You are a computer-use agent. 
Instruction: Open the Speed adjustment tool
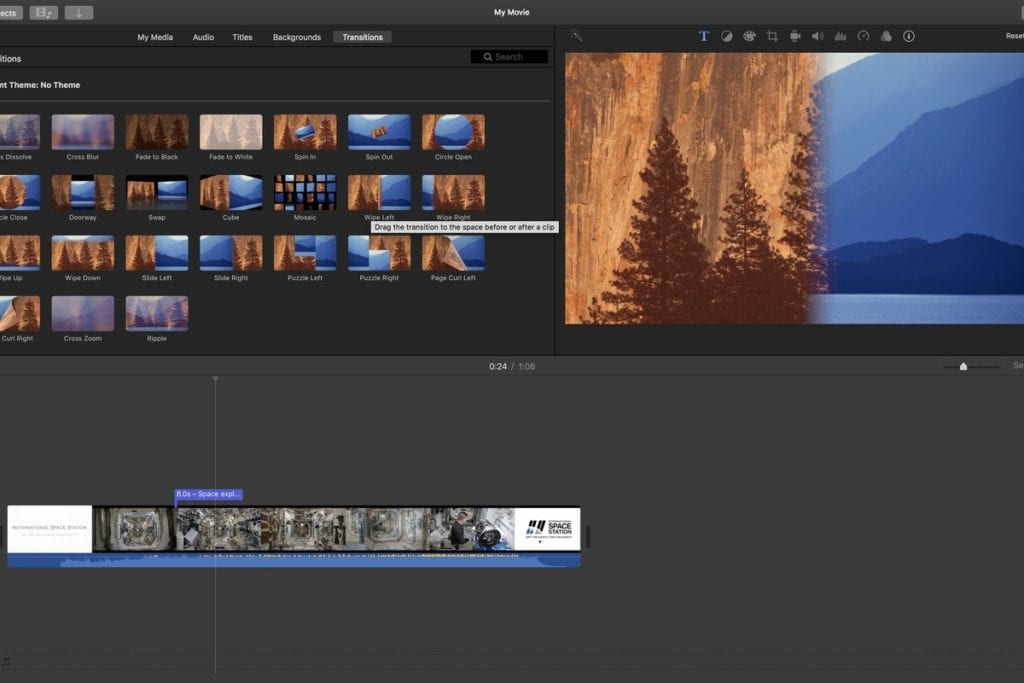click(x=863, y=36)
